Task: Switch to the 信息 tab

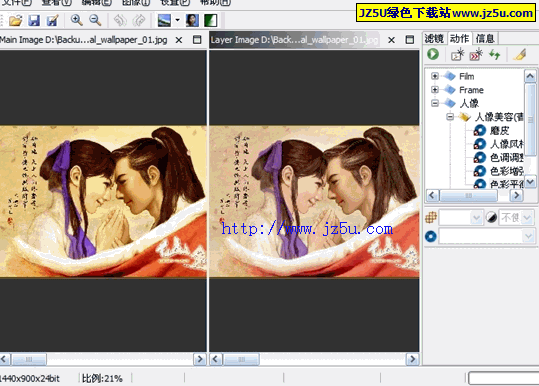Action: [485, 38]
